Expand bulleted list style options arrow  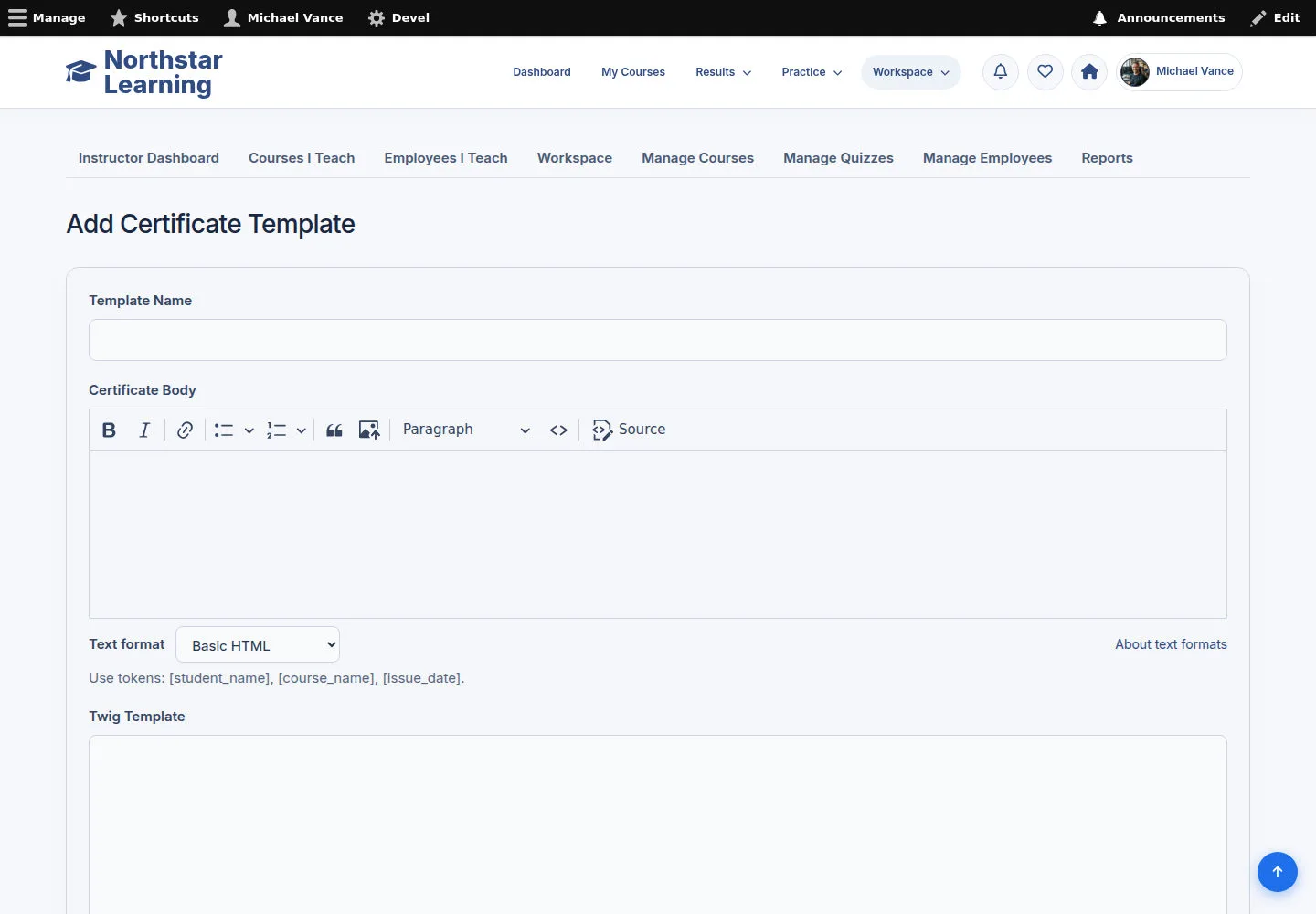click(249, 430)
